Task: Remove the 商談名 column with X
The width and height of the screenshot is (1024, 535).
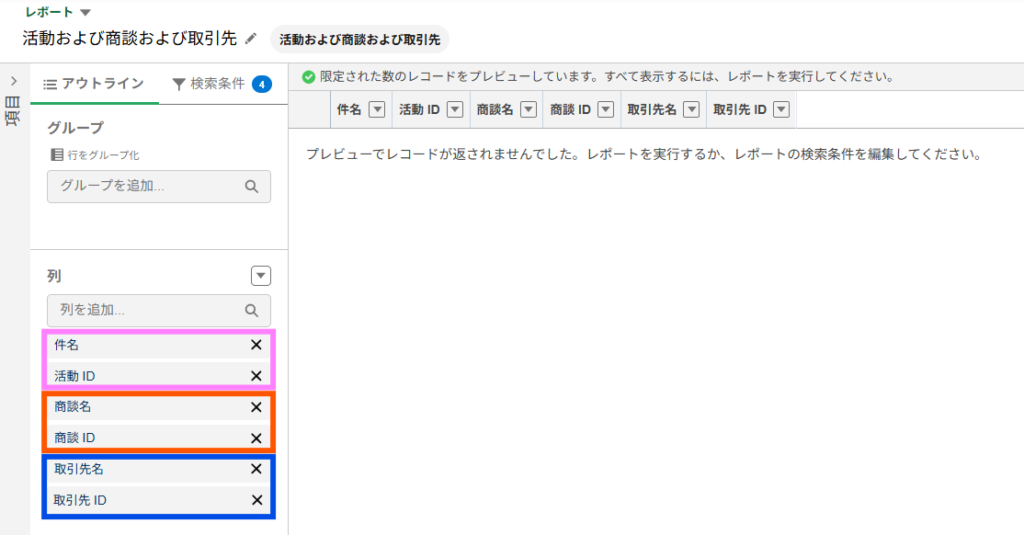Action: 256,407
